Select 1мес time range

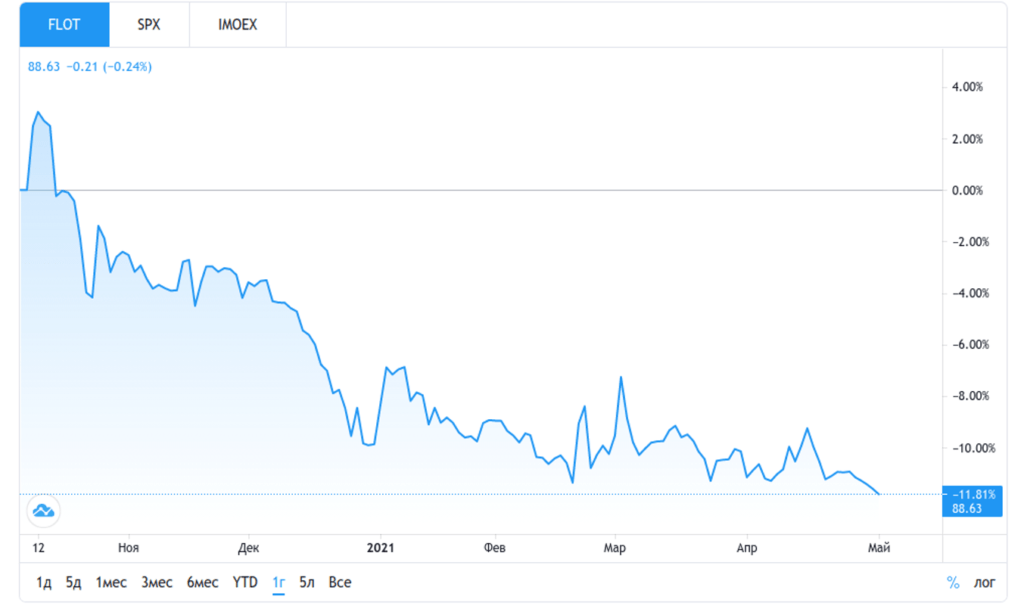click(111, 582)
